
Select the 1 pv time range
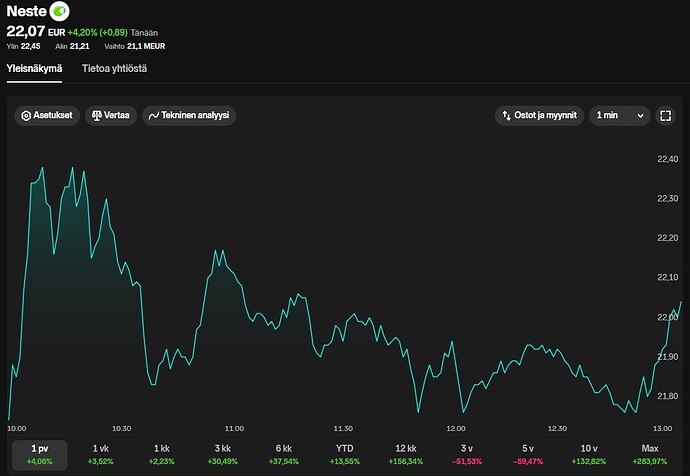pos(40,454)
